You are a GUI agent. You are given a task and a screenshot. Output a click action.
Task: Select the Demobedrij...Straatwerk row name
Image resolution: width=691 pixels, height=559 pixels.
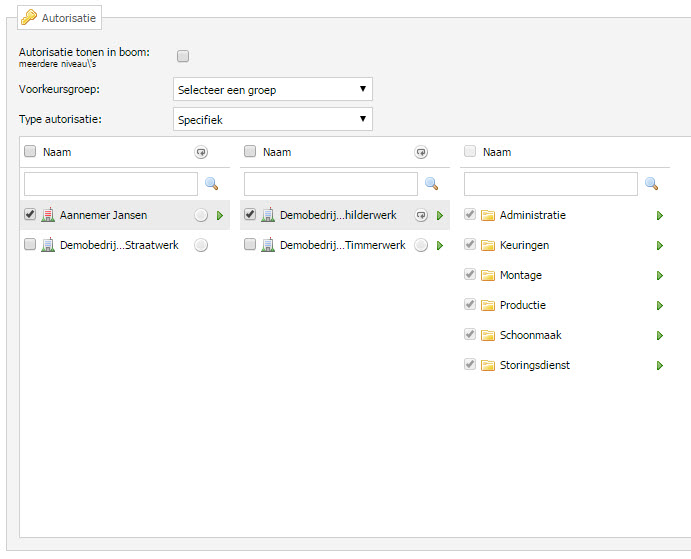[119, 245]
